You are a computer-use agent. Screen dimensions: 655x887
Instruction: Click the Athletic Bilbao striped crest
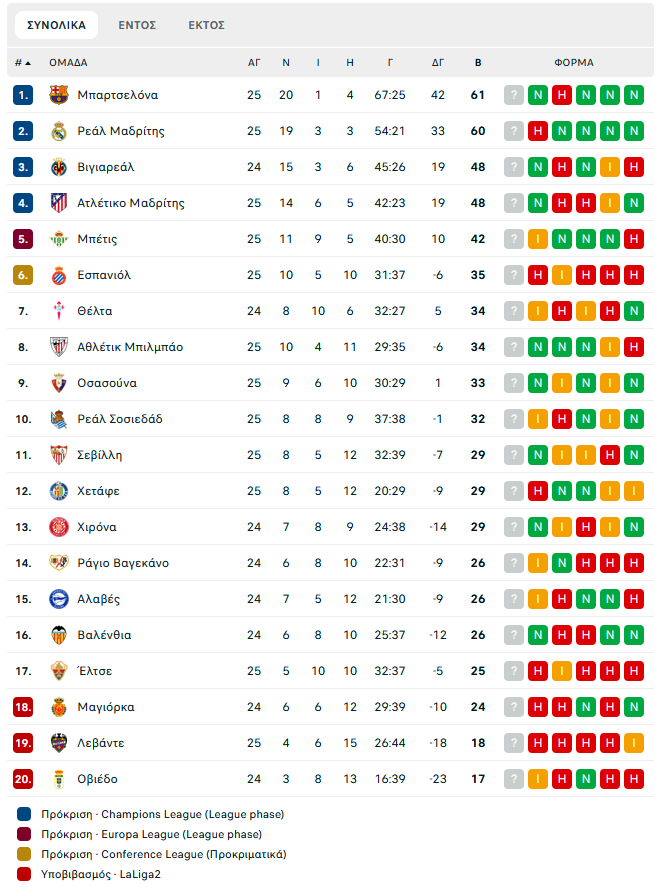point(57,347)
